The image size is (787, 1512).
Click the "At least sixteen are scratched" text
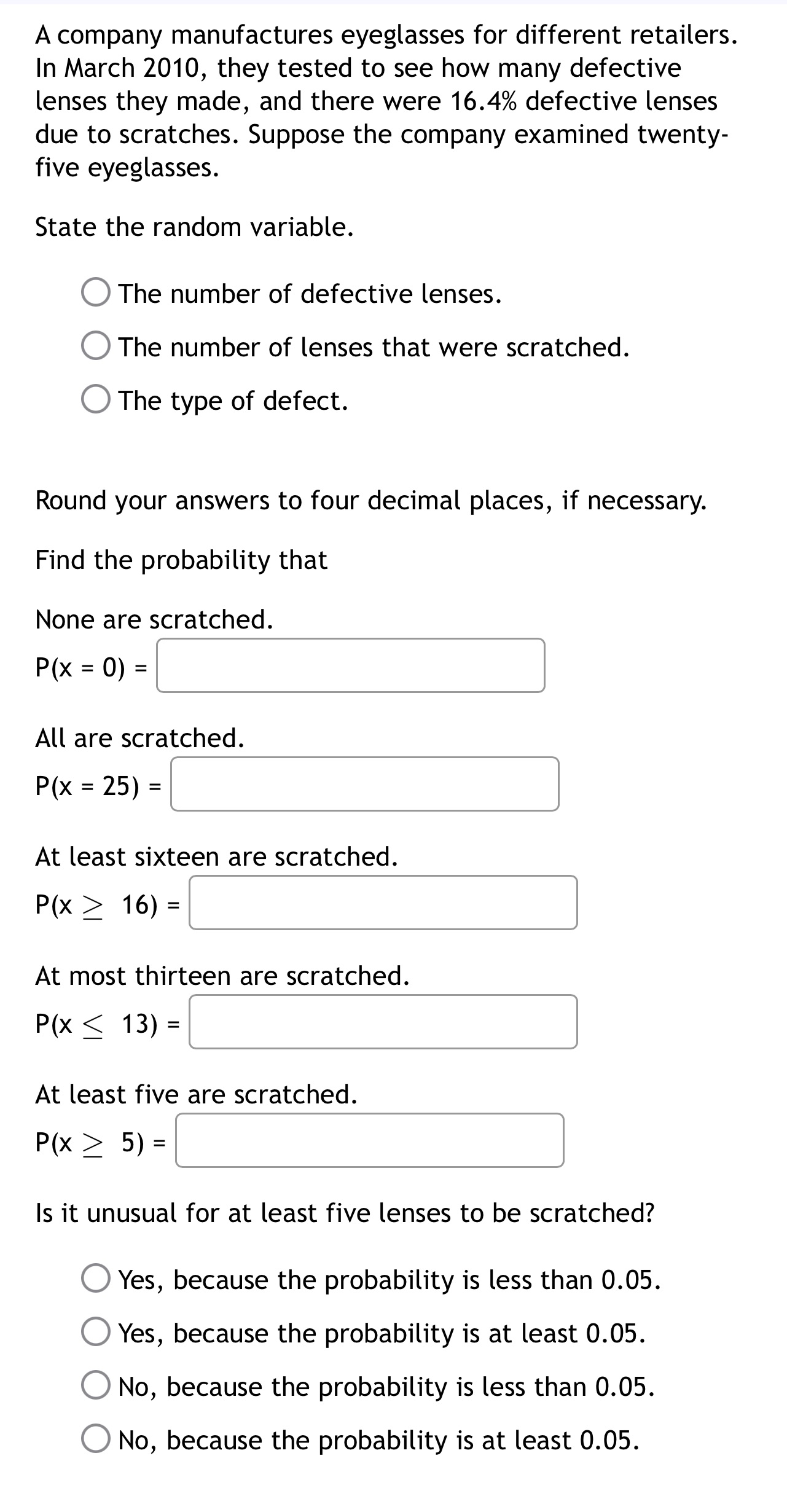pyautogui.click(x=216, y=856)
